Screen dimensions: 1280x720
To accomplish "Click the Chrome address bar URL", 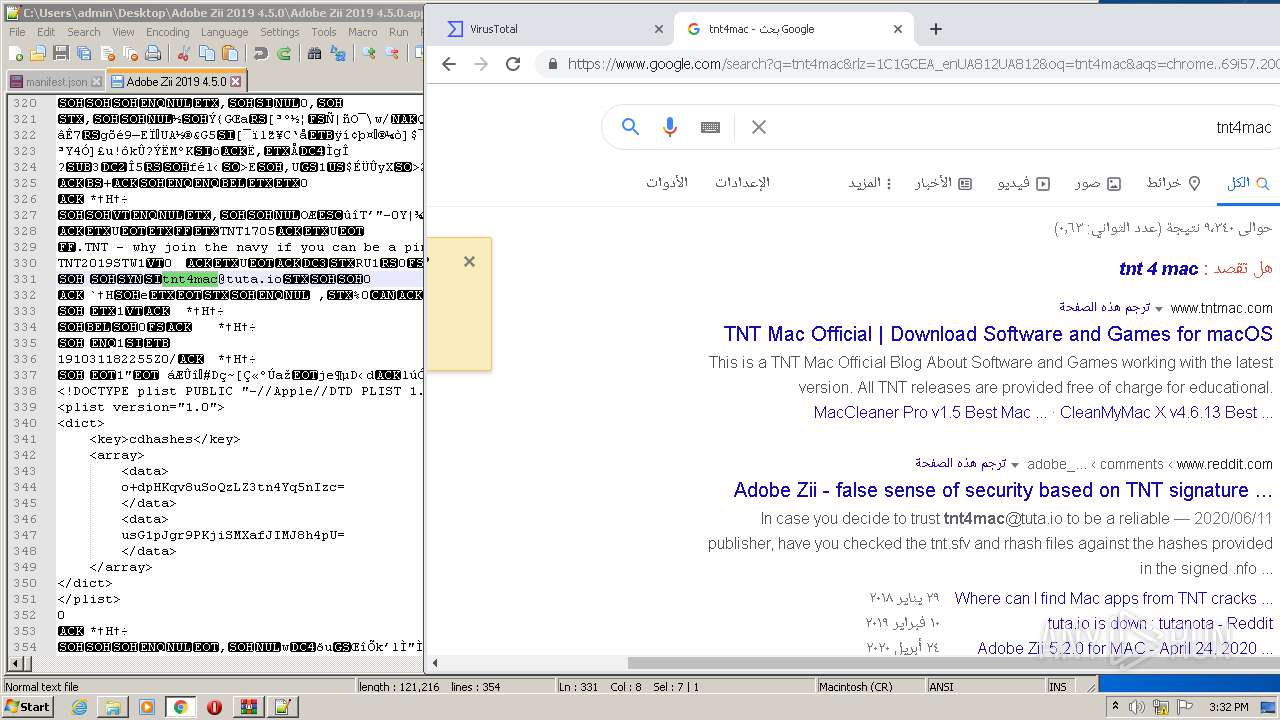I will coord(922,64).
